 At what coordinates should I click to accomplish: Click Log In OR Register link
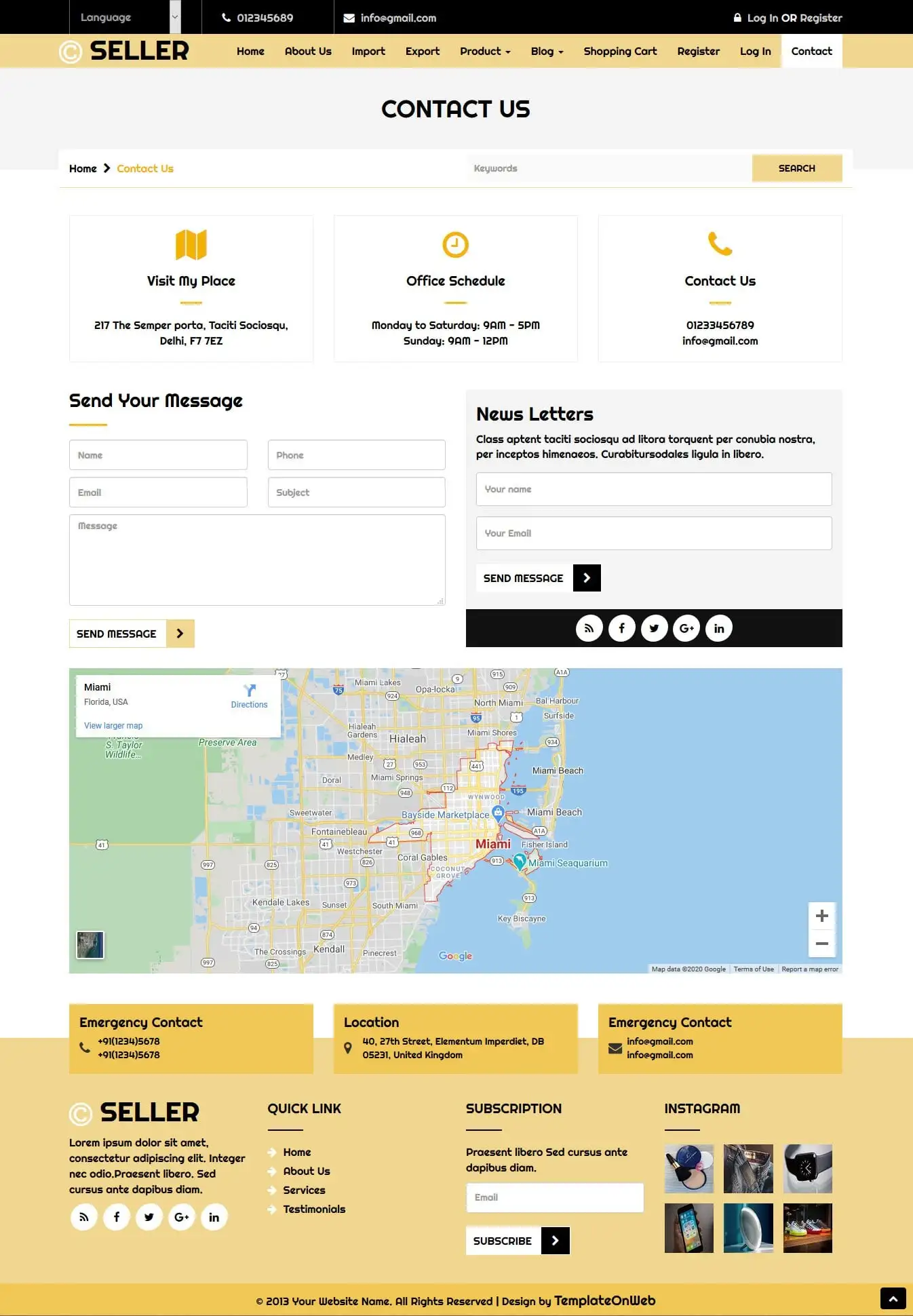click(x=788, y=18)
